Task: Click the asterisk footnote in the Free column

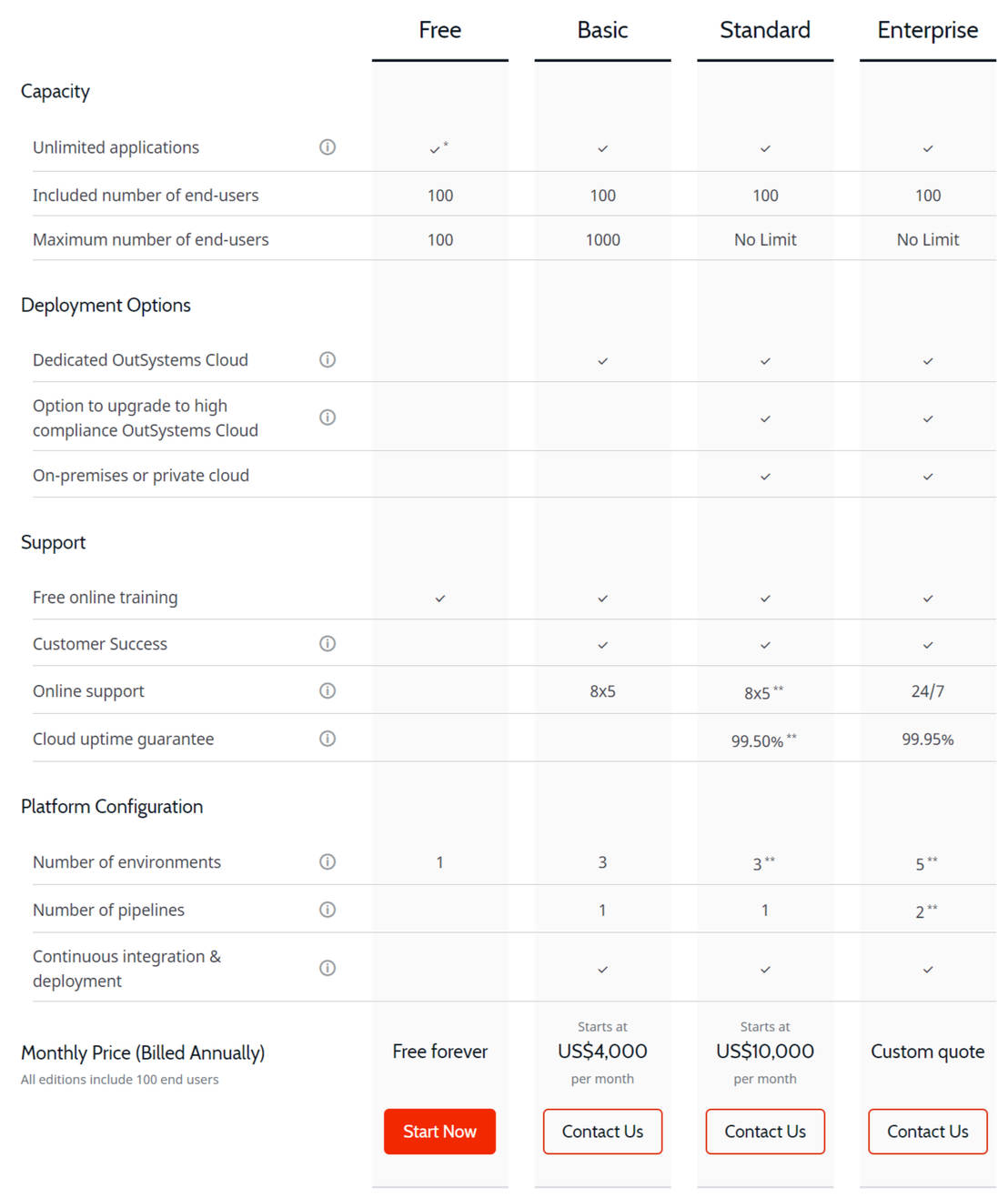Action: pyautogui.click(x=445, y=143)
